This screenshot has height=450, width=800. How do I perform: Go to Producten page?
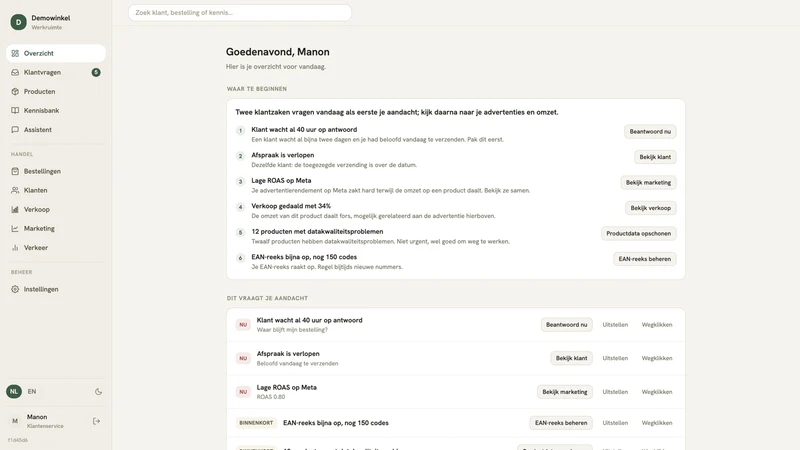(56, 91)
